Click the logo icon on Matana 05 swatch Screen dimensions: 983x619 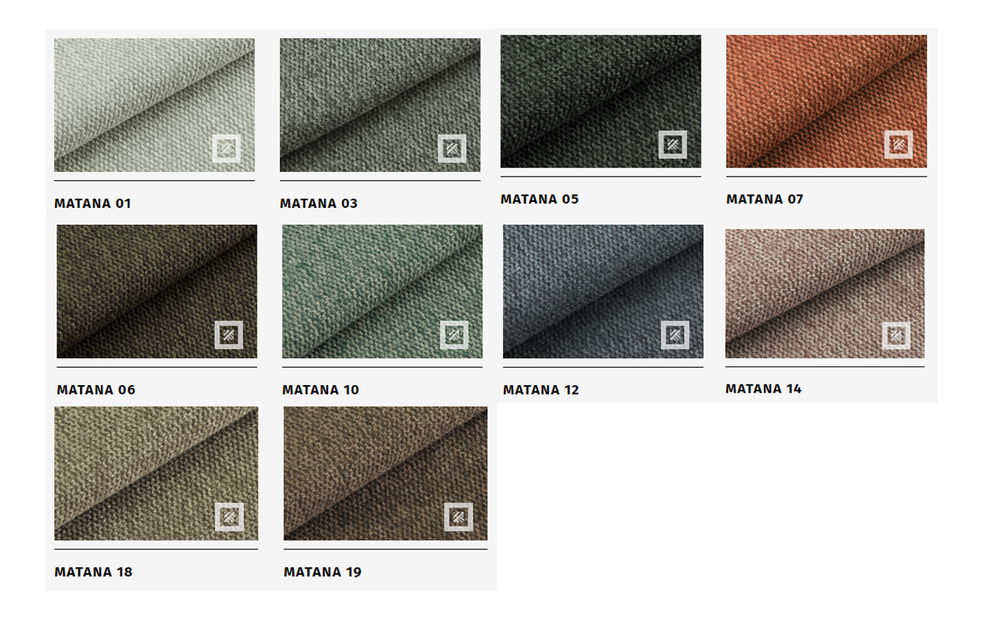[673, 145]
